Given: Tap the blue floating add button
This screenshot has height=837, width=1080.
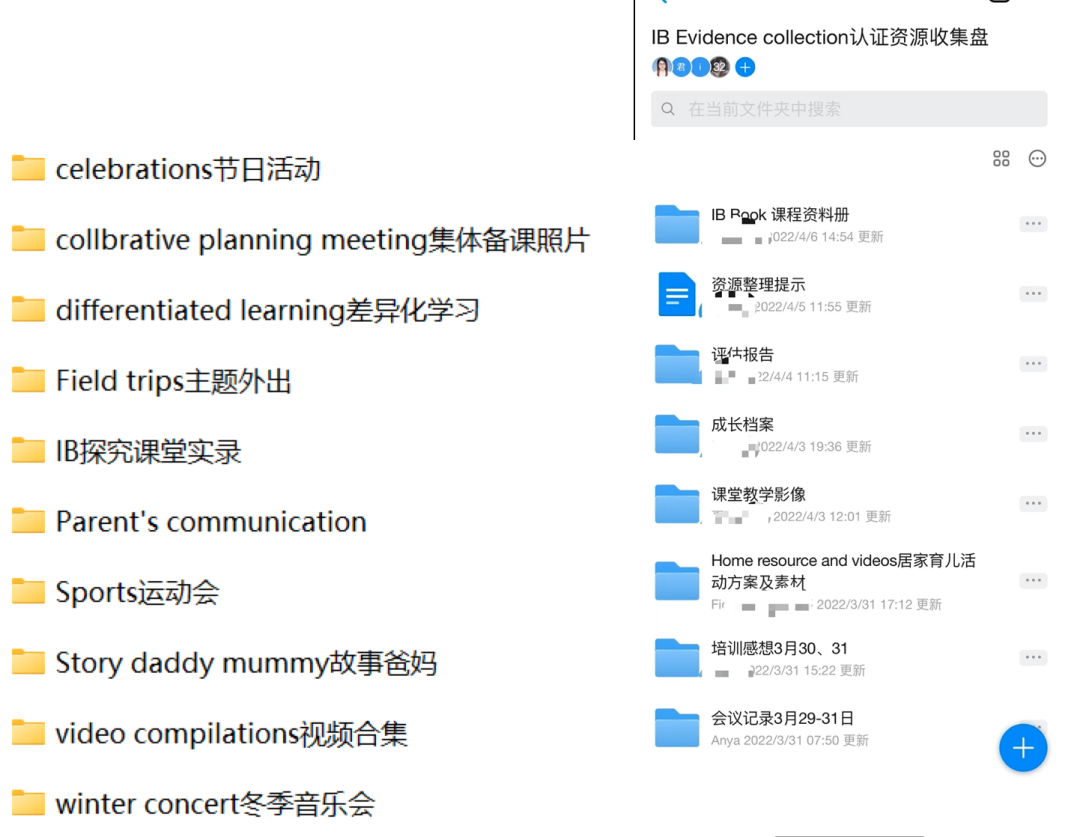Looking at the screenshot, I should coord(1022,748).
